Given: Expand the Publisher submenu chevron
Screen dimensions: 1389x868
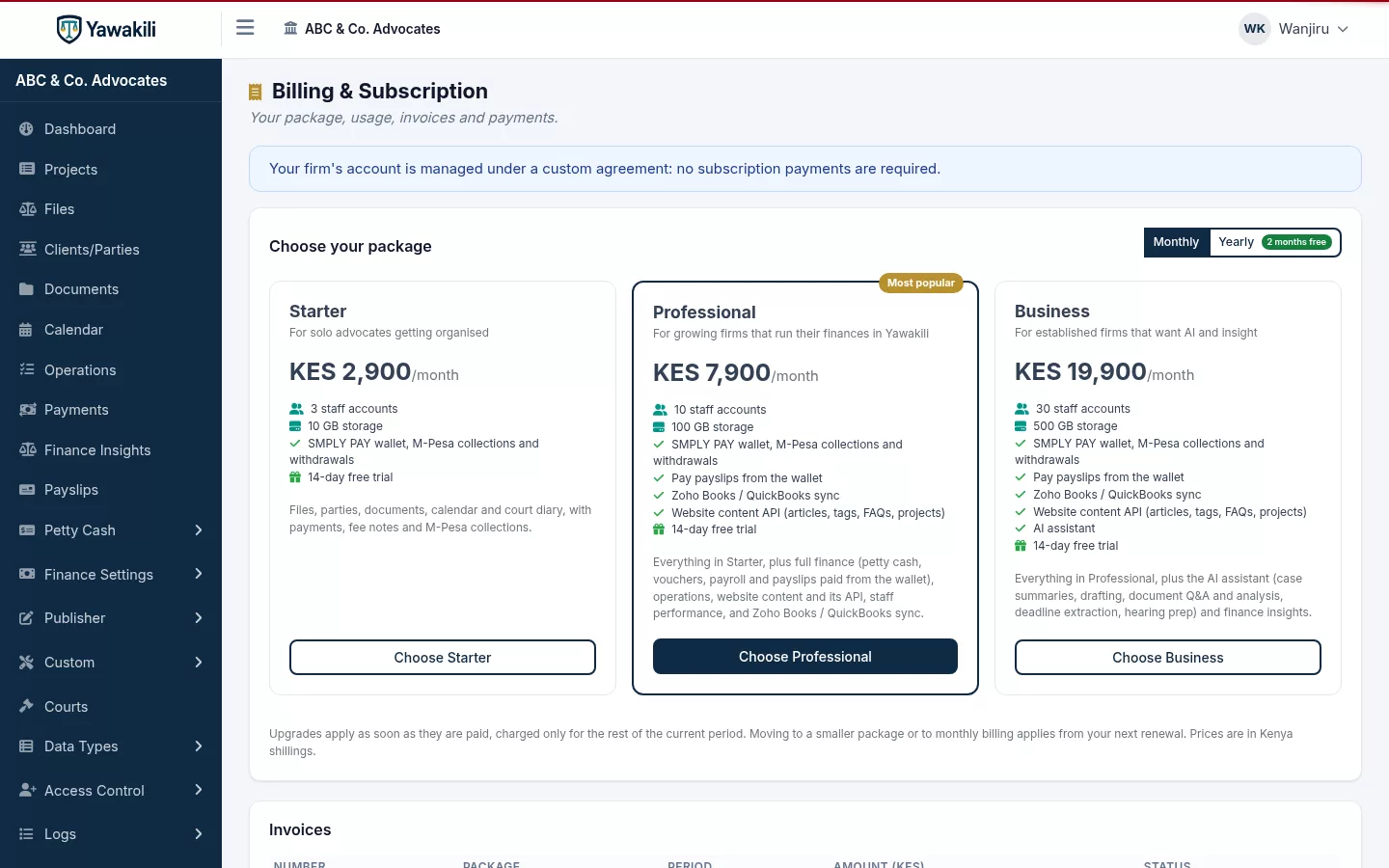Looking at the screenshot, I should pos(199,618).
